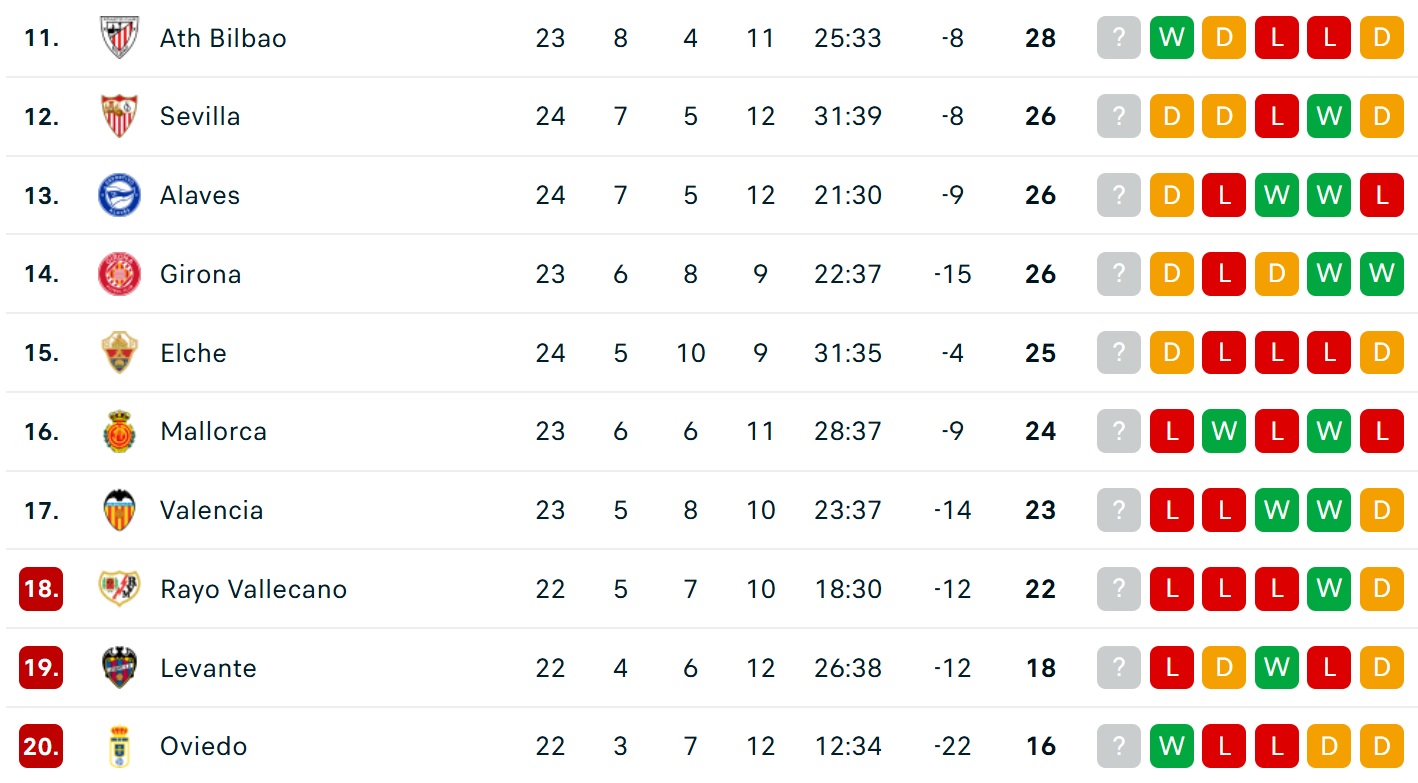The height and width of the screenshot is (783, 1418).
Task: Open the Rayo Vallecano team page
Action: coord(253,589)
